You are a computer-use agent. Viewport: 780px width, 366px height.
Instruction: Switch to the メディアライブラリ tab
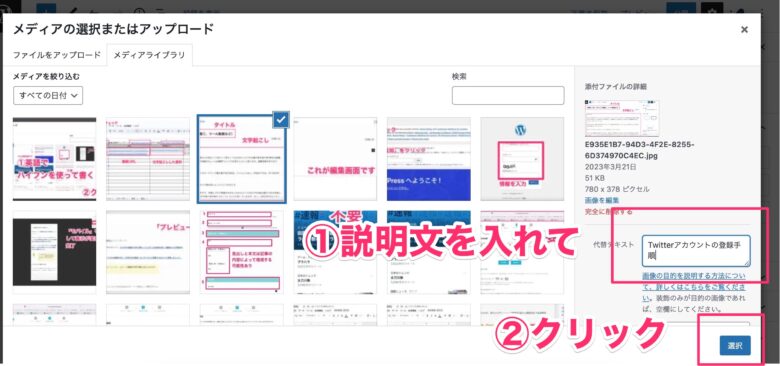click(x=149, y=55)
